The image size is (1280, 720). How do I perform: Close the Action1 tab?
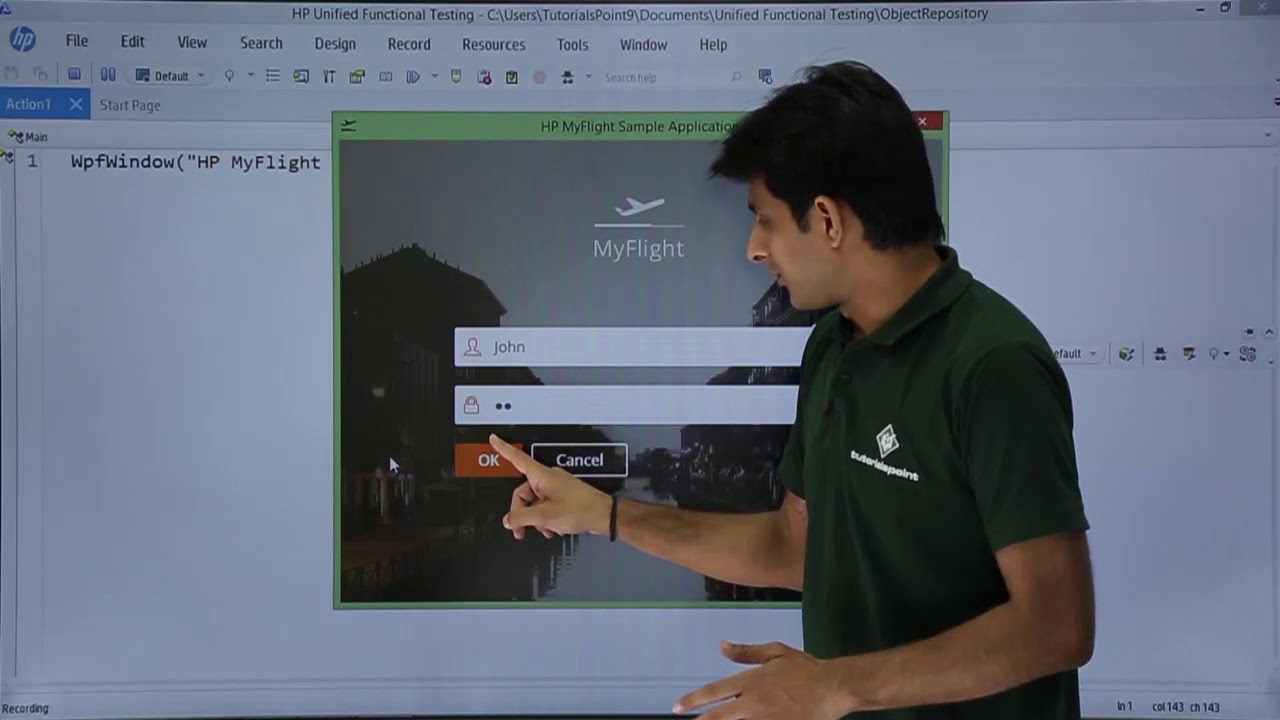(76, 104)
